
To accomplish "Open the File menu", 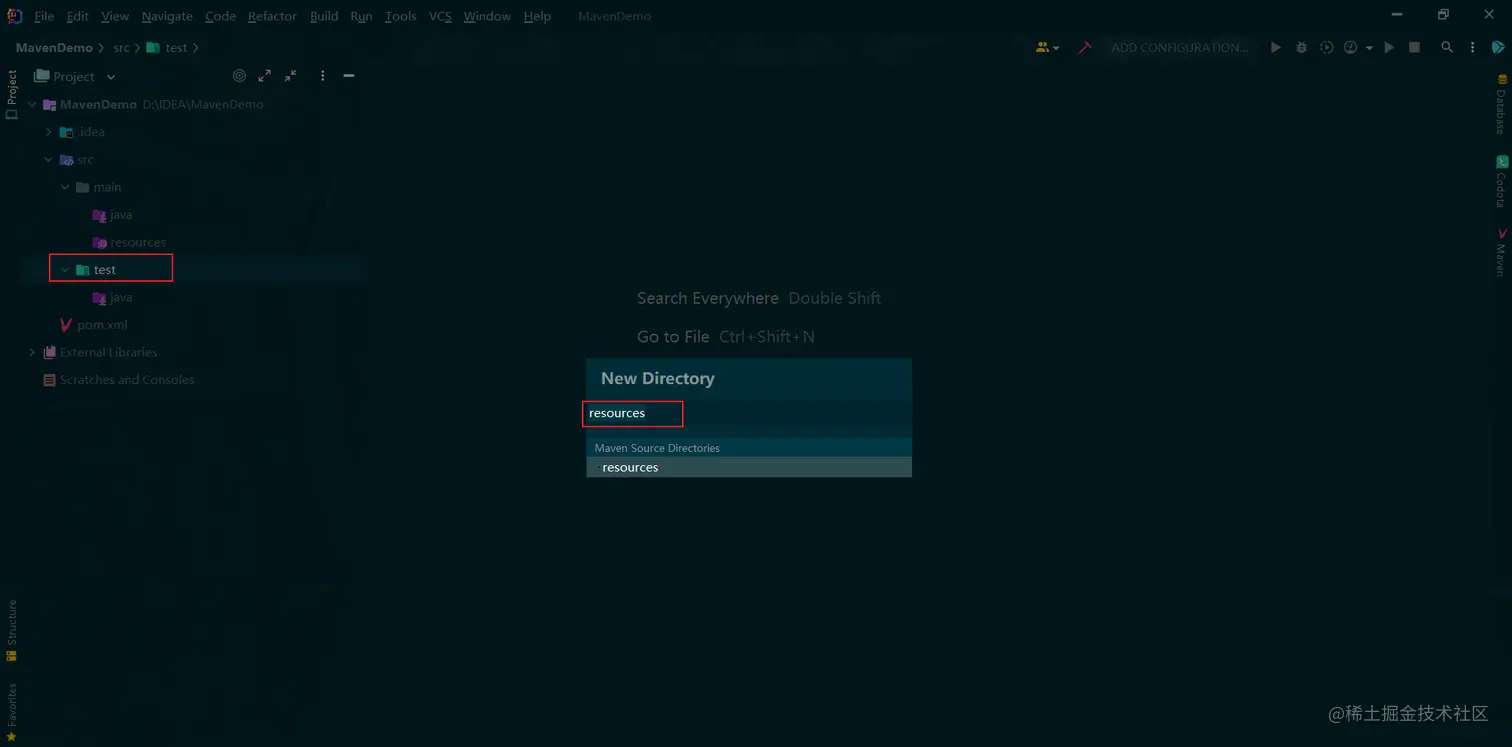I will (44, 16).
